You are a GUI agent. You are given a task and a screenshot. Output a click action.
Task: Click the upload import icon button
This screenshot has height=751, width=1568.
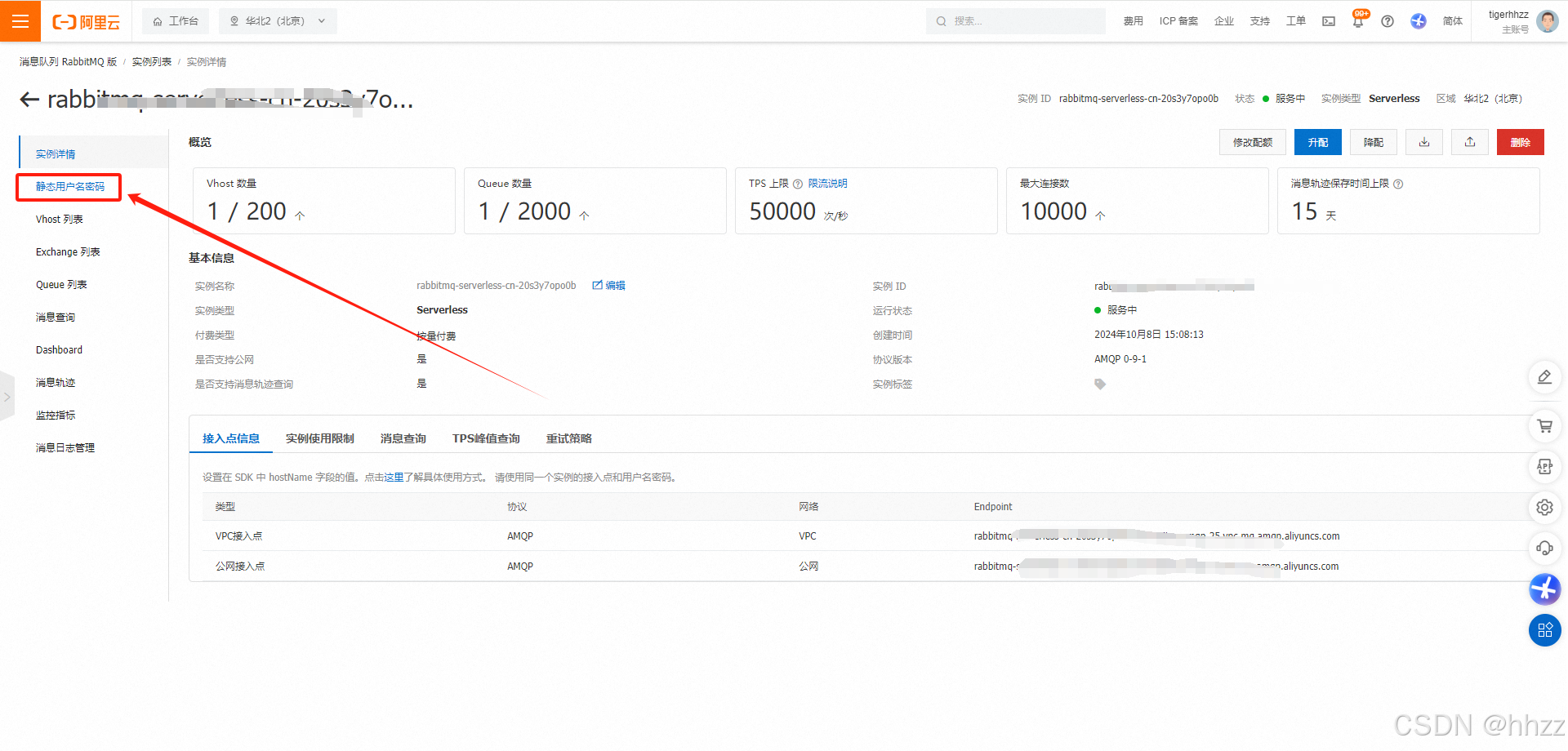click(1470, 142)
